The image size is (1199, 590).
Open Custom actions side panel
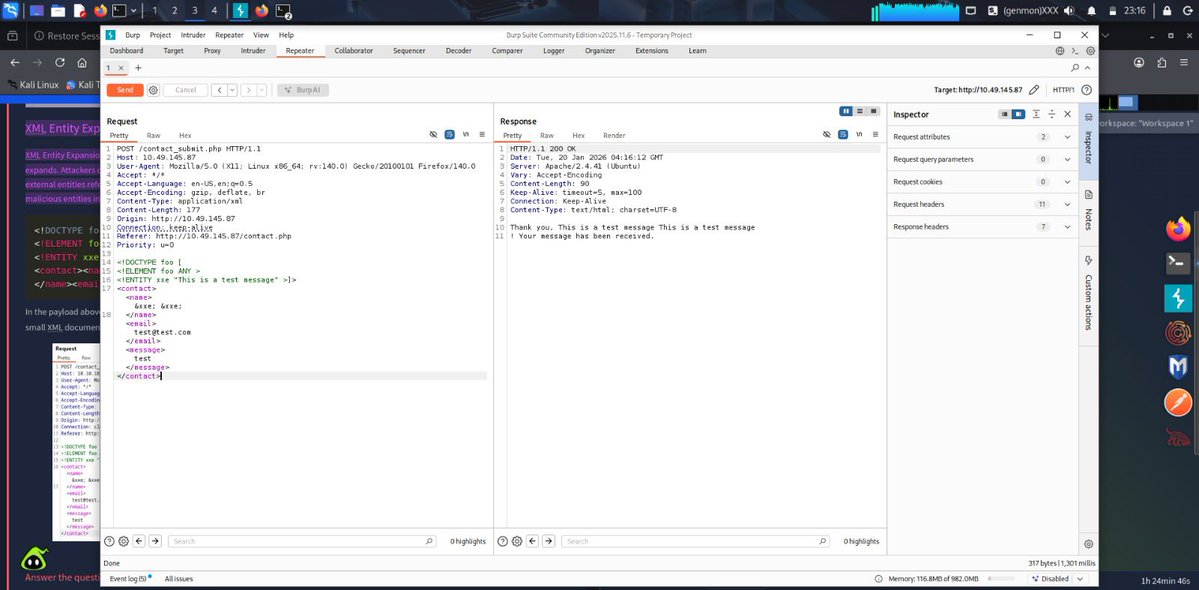1089,293
